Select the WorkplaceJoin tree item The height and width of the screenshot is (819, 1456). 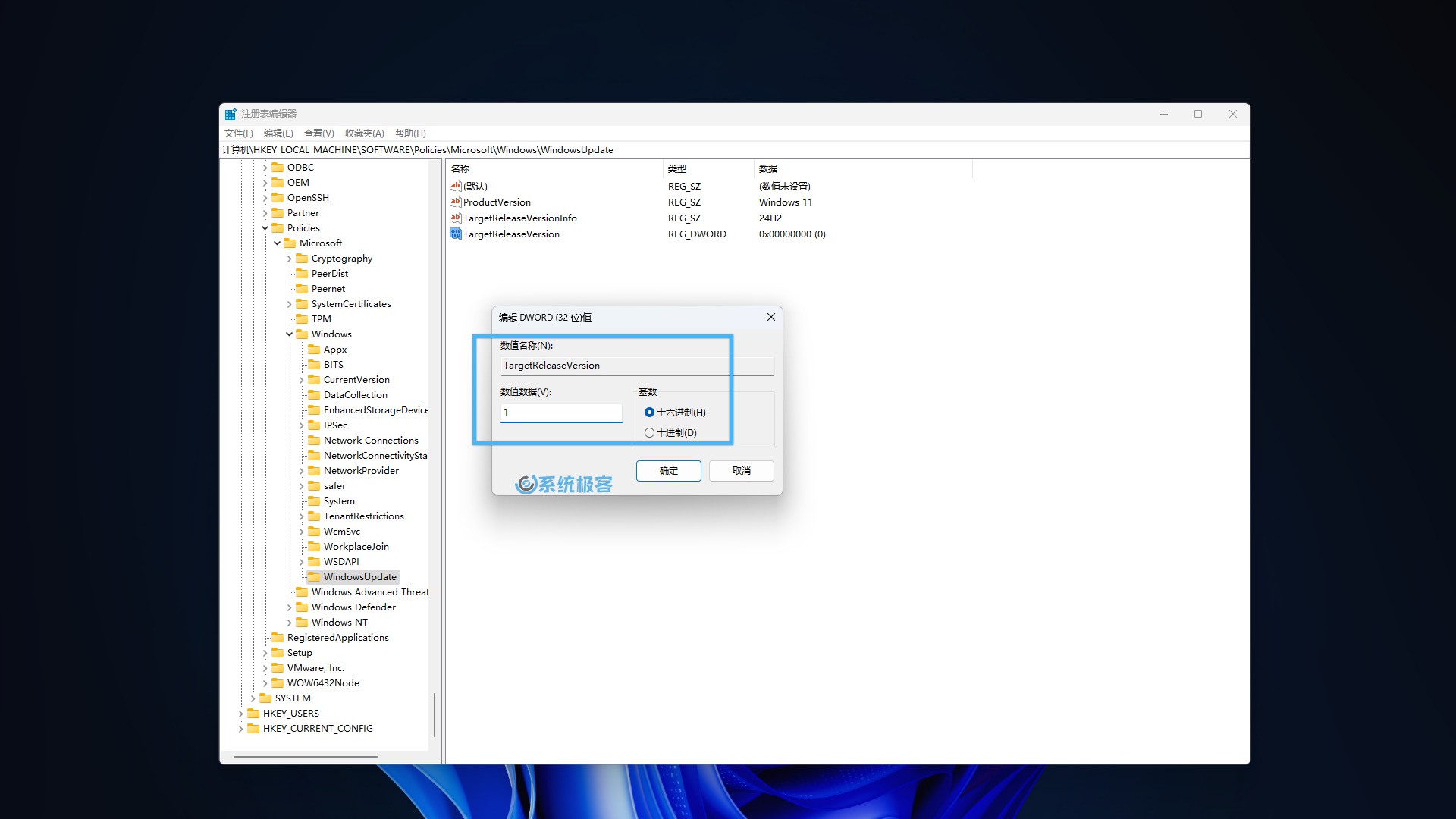356,547
